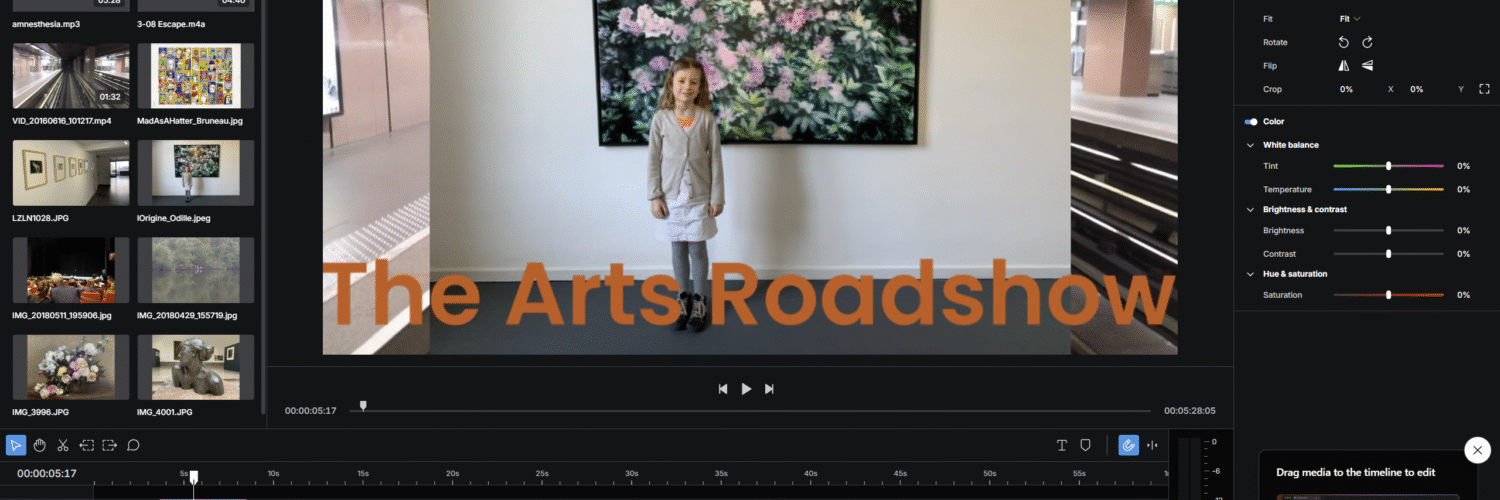Click the Tint slider handle

coord(1388,166)
